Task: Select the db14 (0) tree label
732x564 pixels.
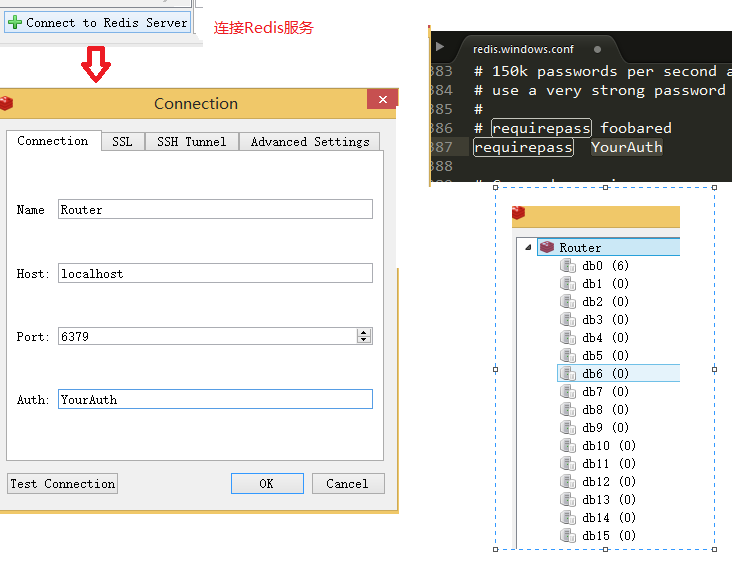Action: point(609,518)
